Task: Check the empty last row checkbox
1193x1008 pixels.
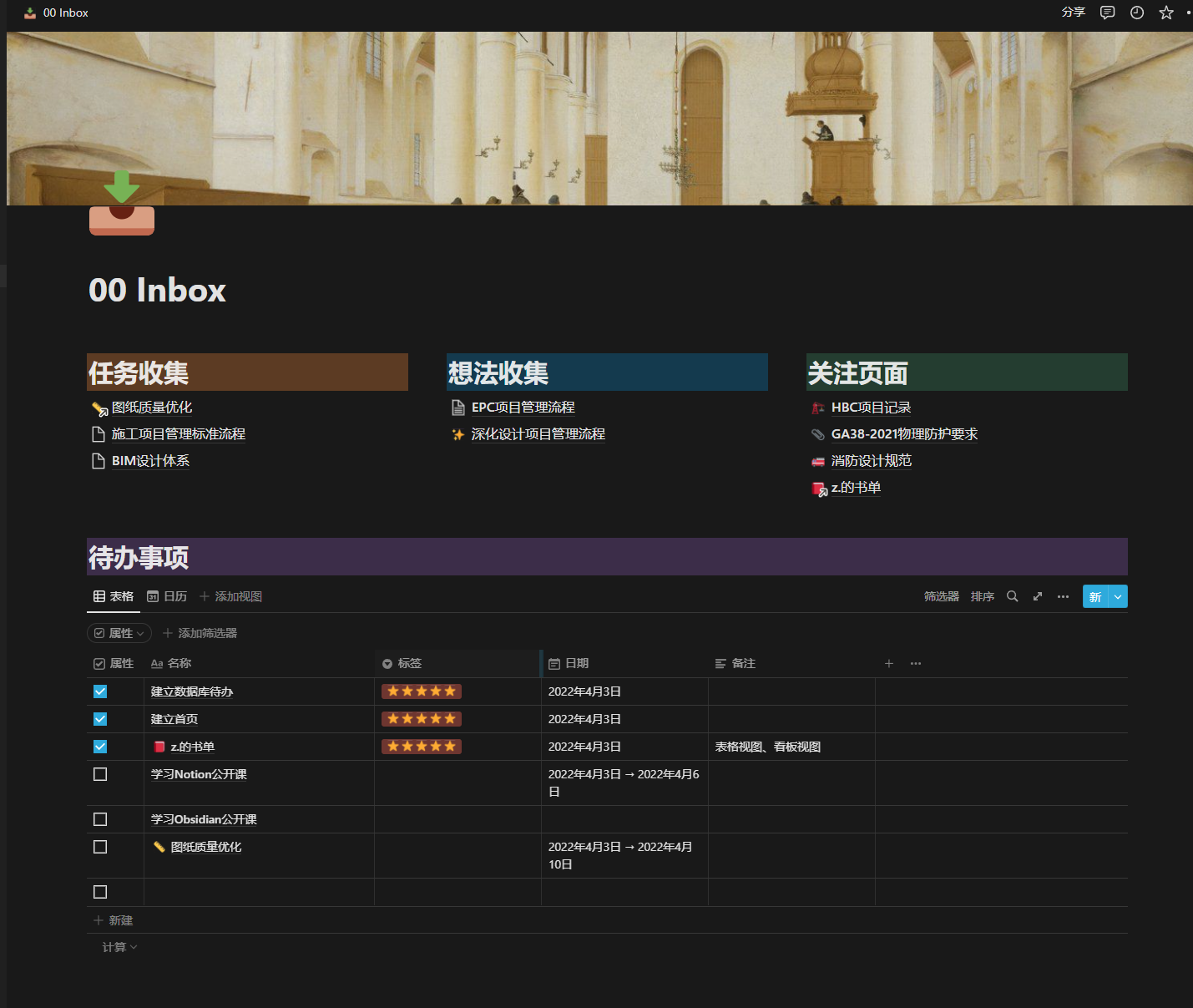Action: coord(100,892)
